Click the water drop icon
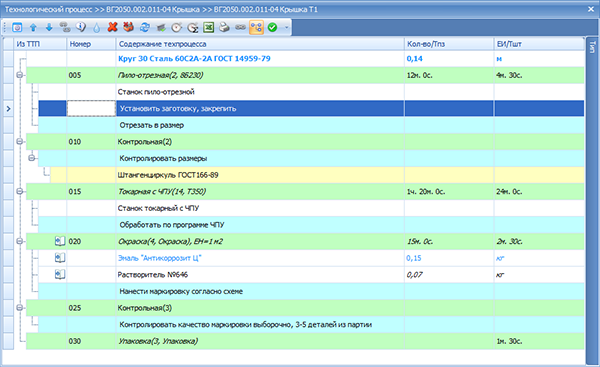The image size is (600, 367). pyautogui.click(x=96, y=28)
